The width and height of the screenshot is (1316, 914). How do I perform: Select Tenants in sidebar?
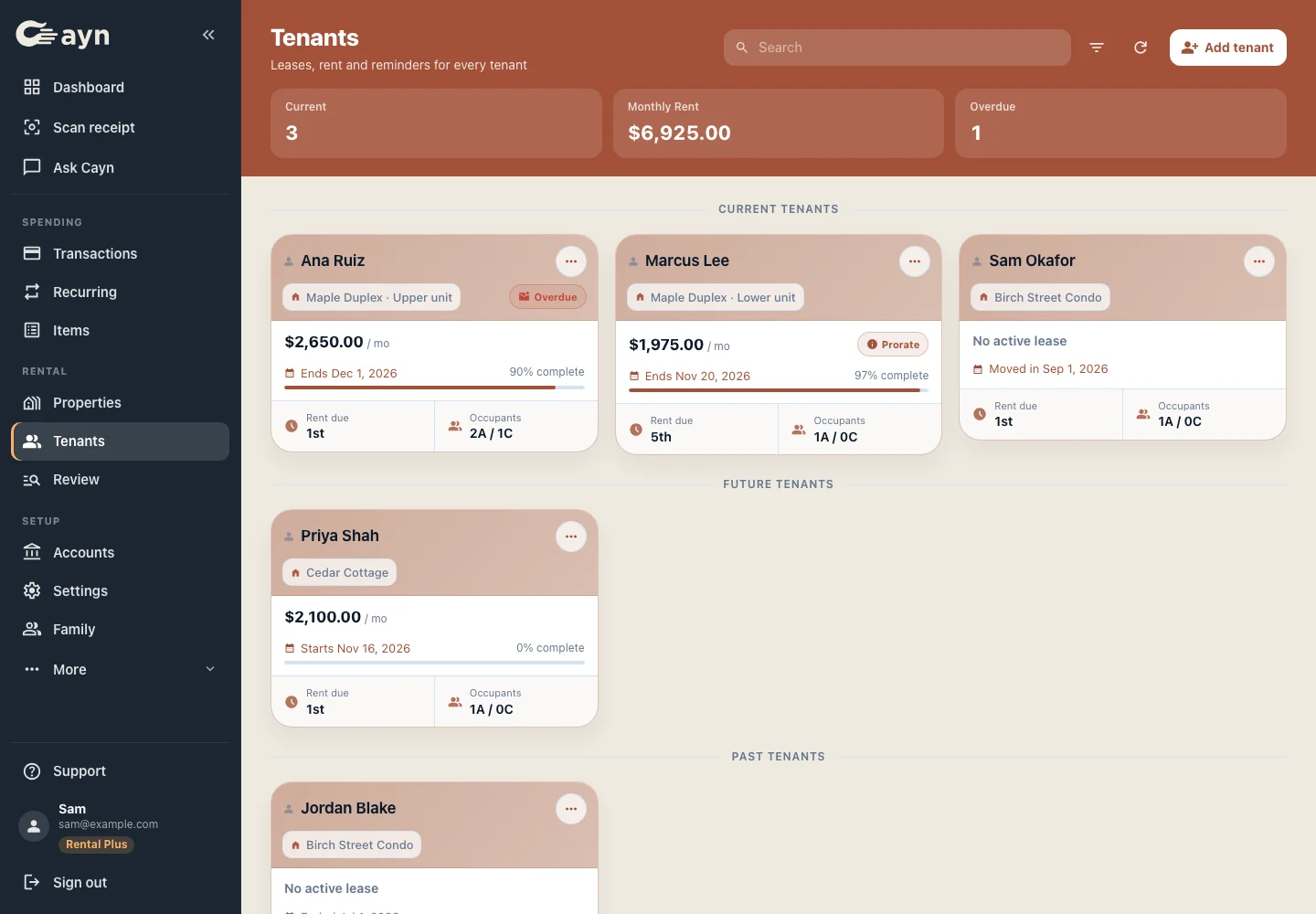[121, 441]
